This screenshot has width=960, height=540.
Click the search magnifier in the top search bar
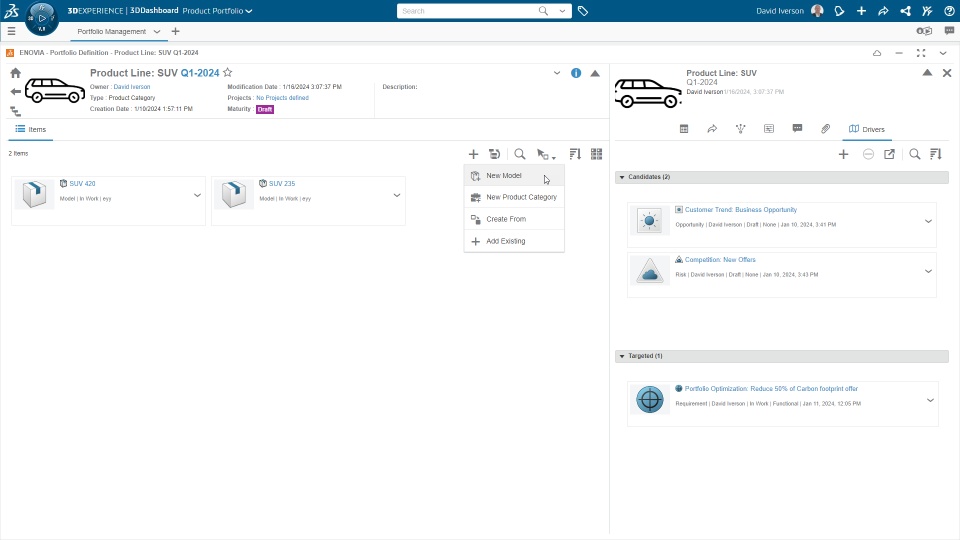pyautogui.click(x=543, y=11)
